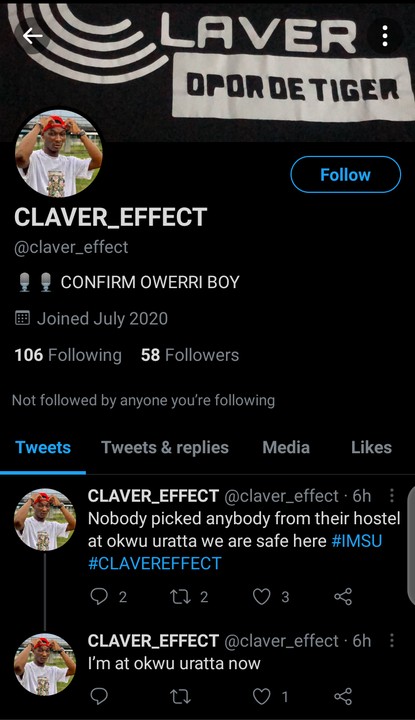Expand the first tweet's more options menu
The width and height of the screenshot is (415, 720).
tap(392, 495)
